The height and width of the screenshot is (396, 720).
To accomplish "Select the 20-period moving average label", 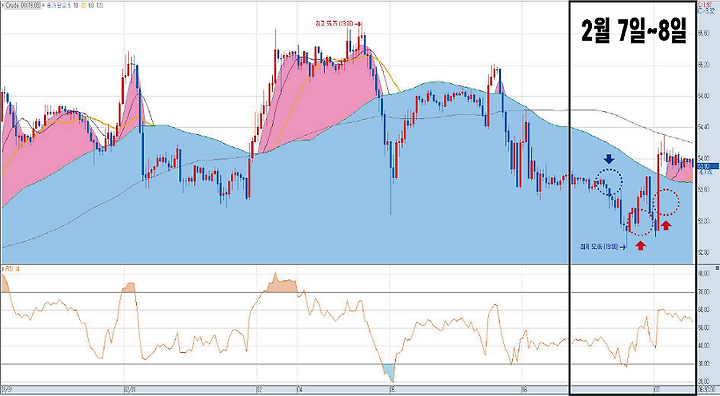I will pos(84,6).
